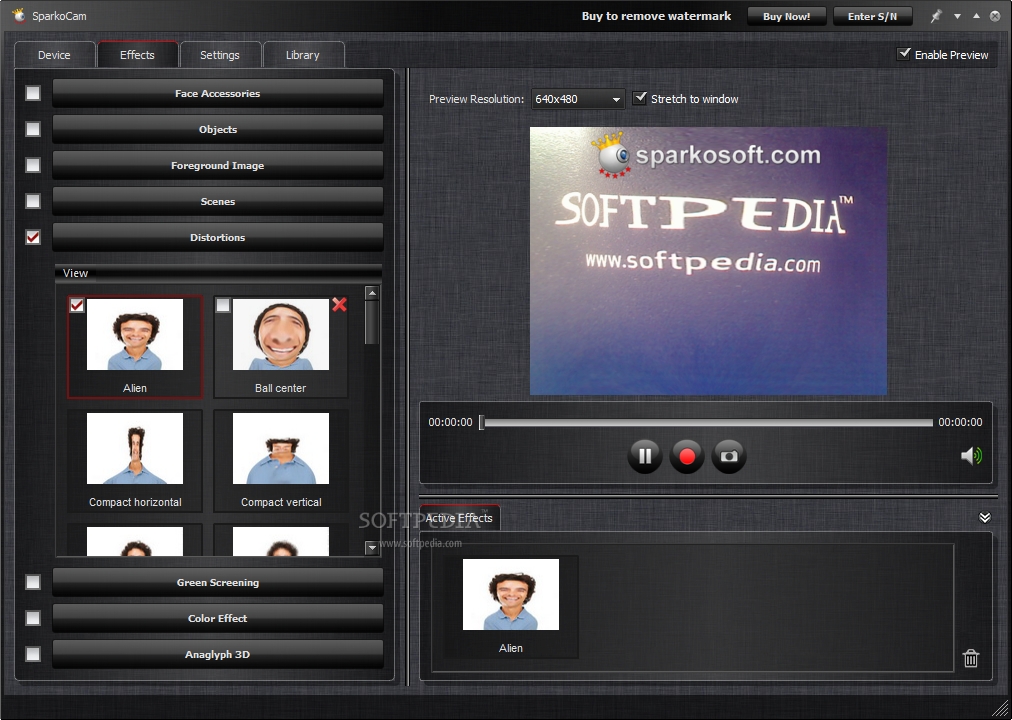Click the effects list scroll up arrow

click(371, 293)
